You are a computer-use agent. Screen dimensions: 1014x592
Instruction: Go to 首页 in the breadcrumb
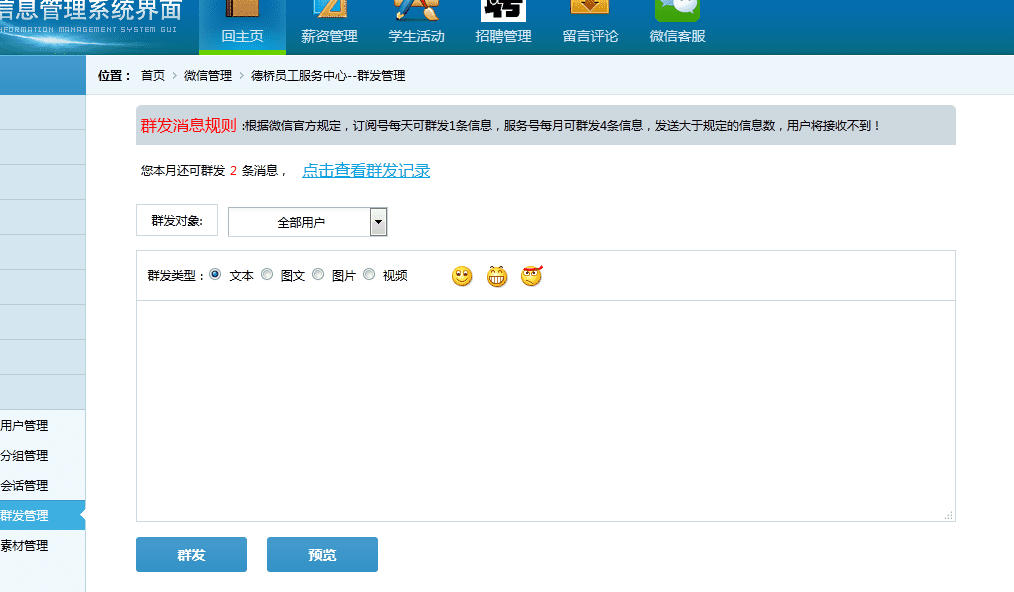(x=151, y=74)
